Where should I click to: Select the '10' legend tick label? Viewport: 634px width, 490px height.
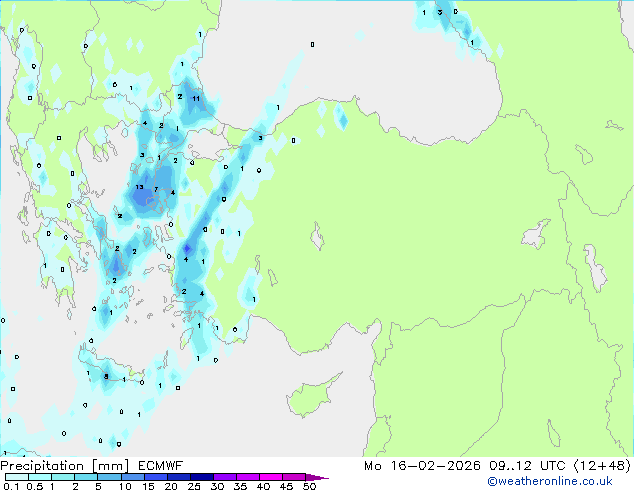click(125, 486)
